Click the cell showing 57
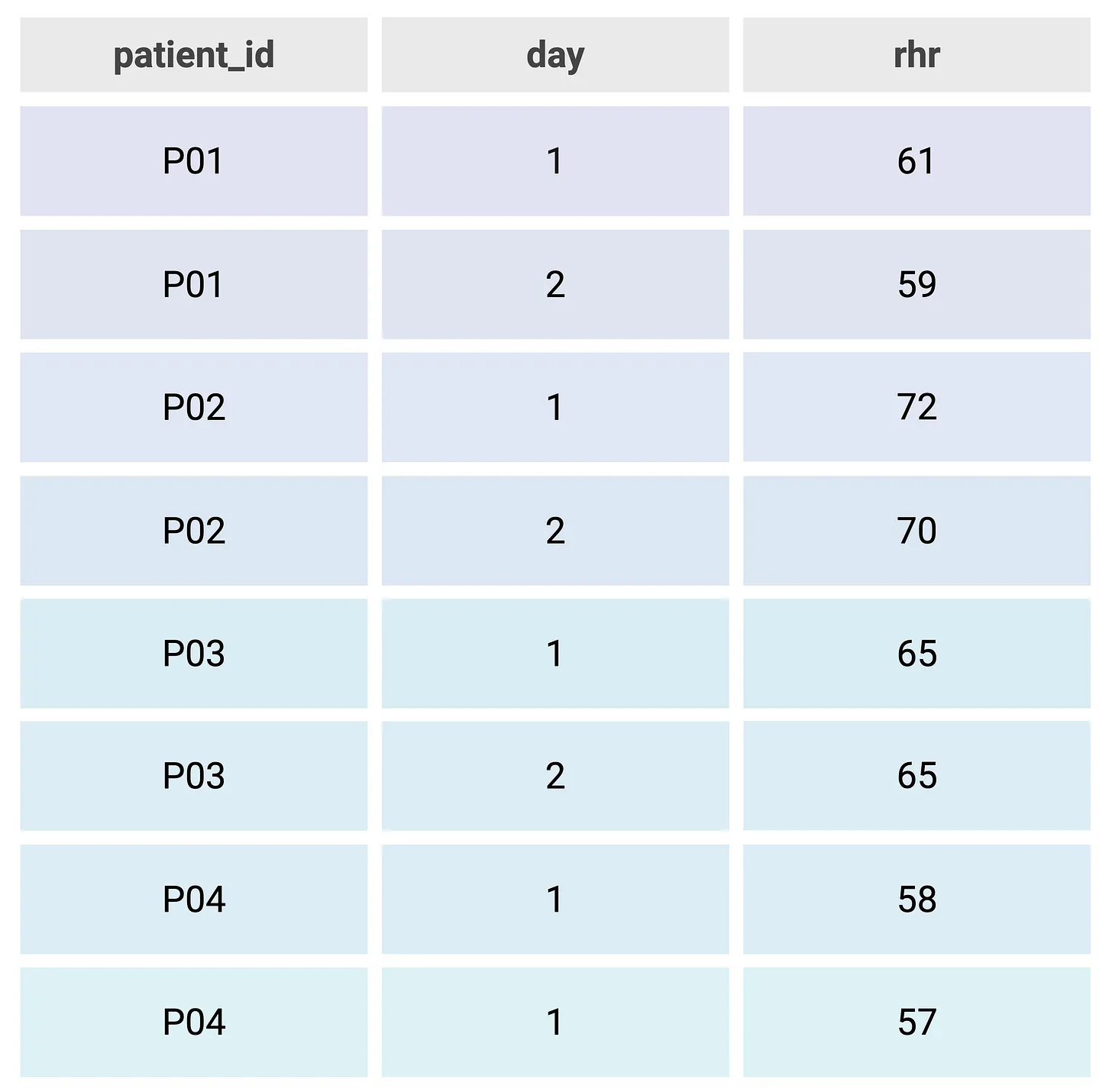1112x1092 pixels. click(916, 1022)
